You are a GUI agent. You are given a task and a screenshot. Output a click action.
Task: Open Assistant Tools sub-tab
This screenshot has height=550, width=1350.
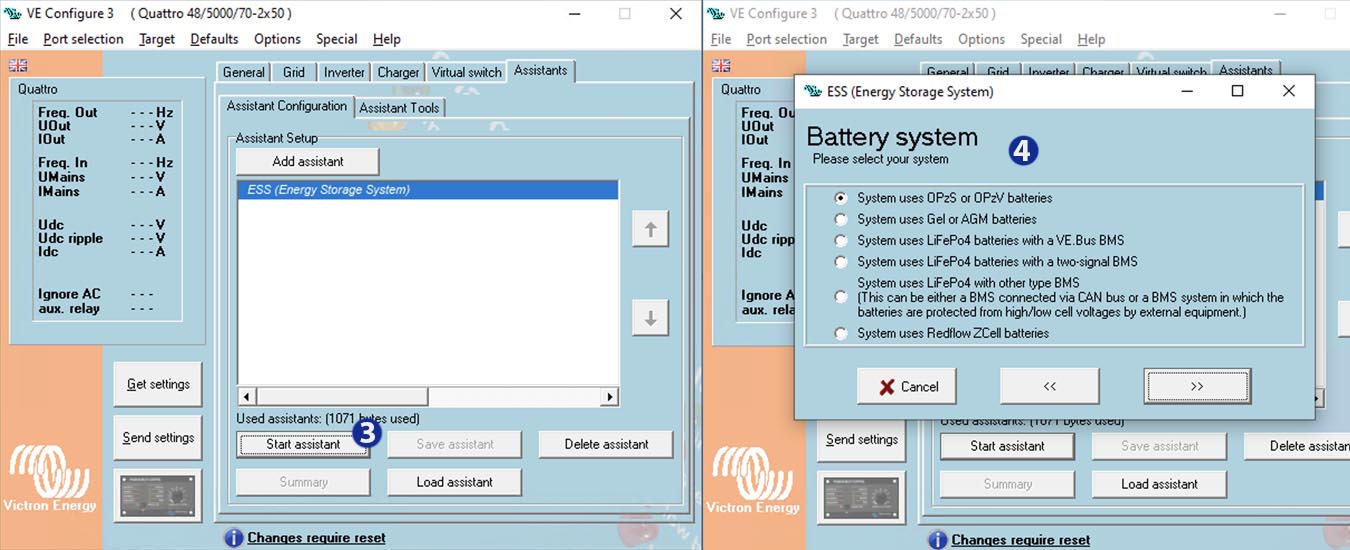coord(399,107)
